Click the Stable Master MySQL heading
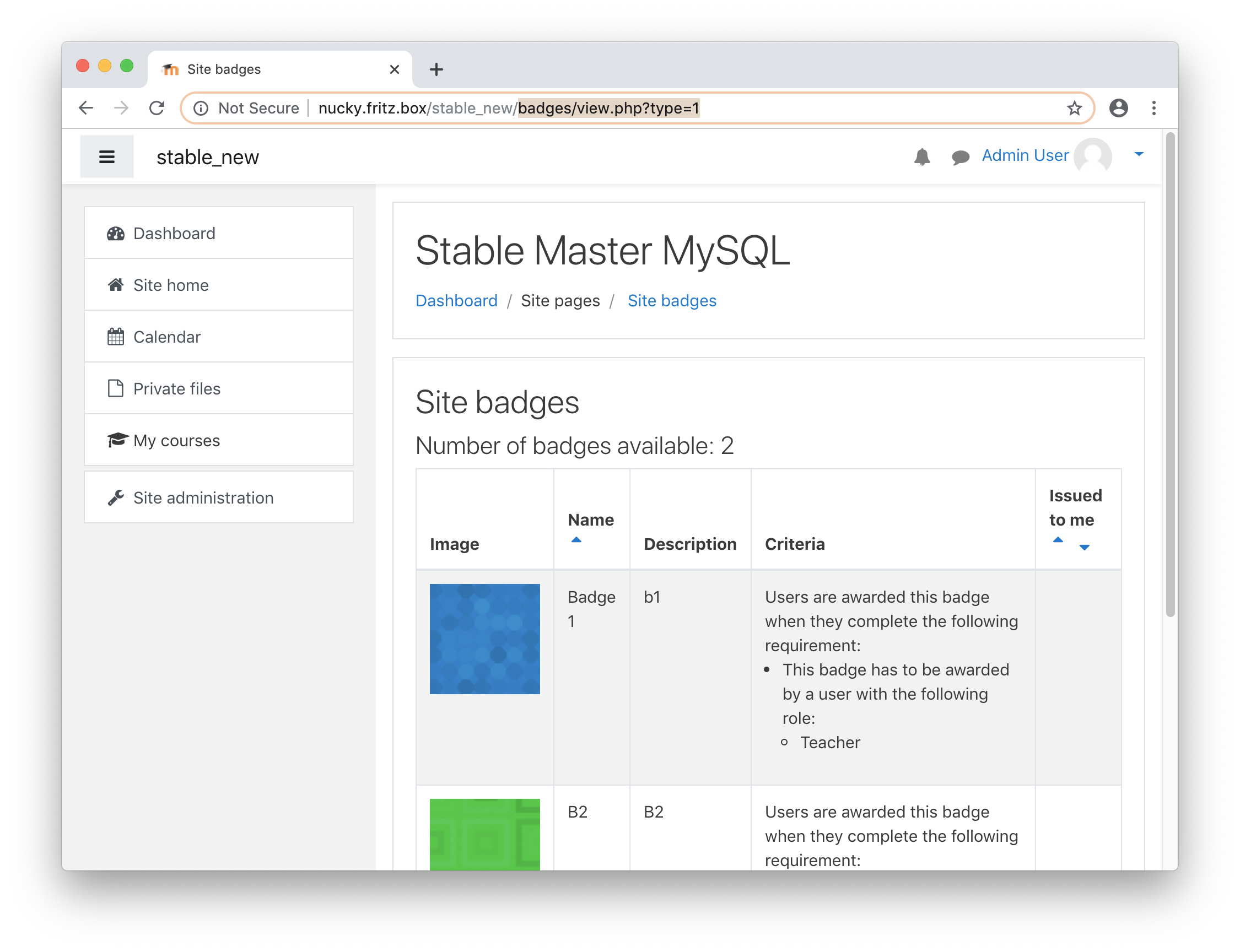This screenshot has height=952, width=1240. click(x=602, y=250)
